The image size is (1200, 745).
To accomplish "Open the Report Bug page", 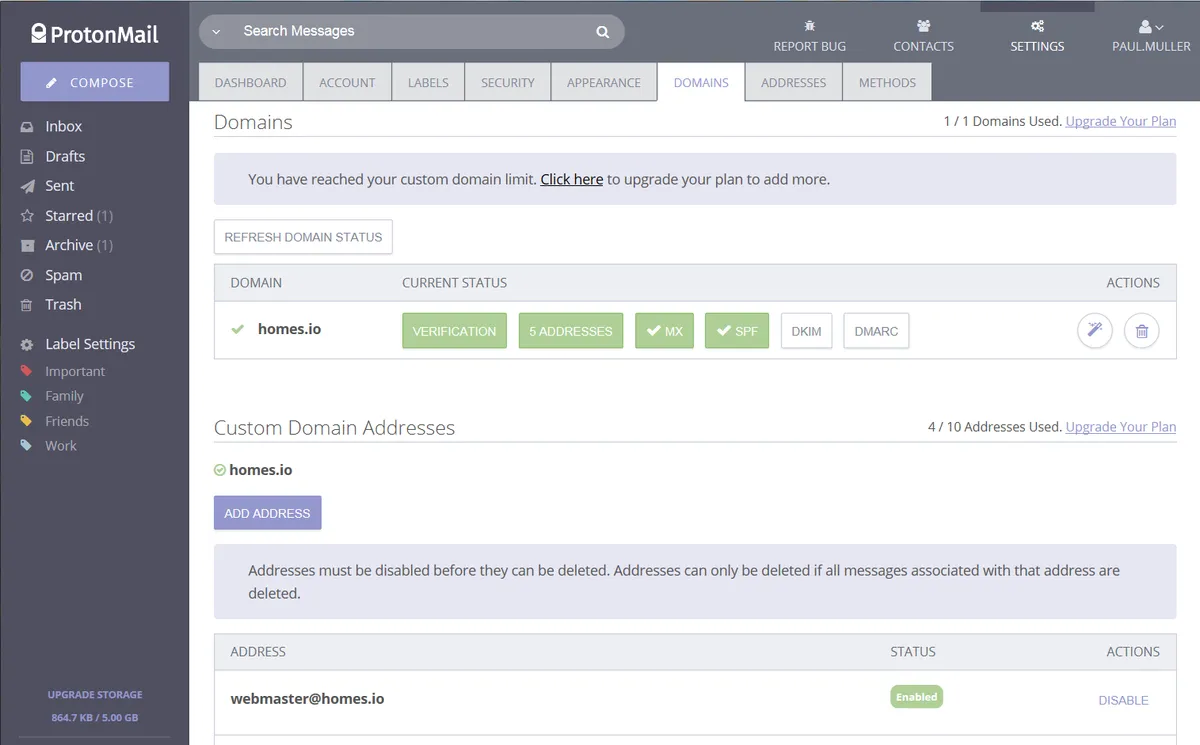I will [x=810, y=36].
